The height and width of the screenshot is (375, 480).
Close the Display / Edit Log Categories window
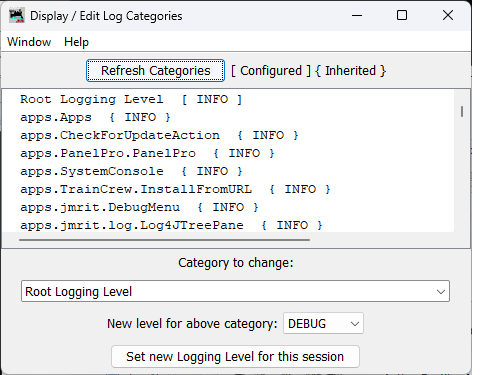(448, 15)
